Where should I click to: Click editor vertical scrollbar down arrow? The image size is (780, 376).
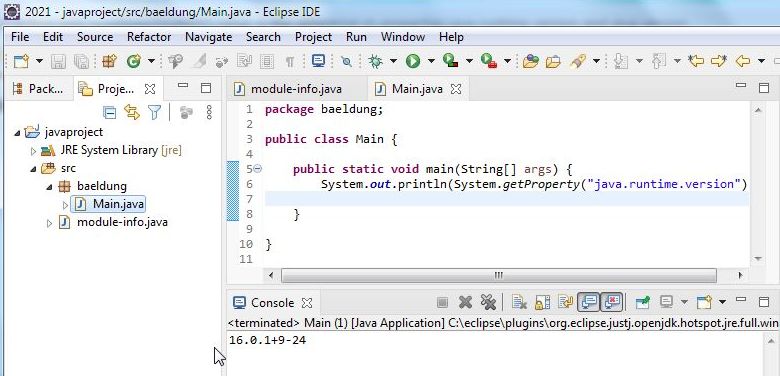(758, 259)
